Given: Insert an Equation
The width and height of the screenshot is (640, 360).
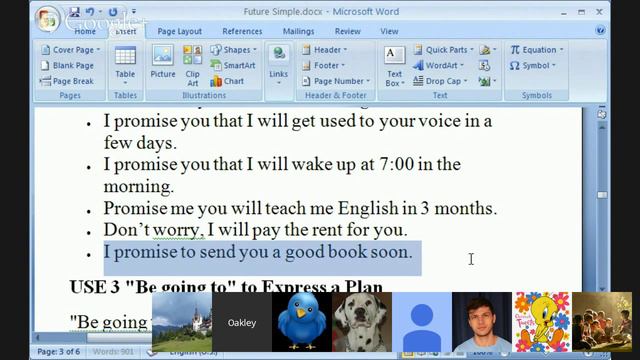Looking at the screenshot, I should pos(537,50).
